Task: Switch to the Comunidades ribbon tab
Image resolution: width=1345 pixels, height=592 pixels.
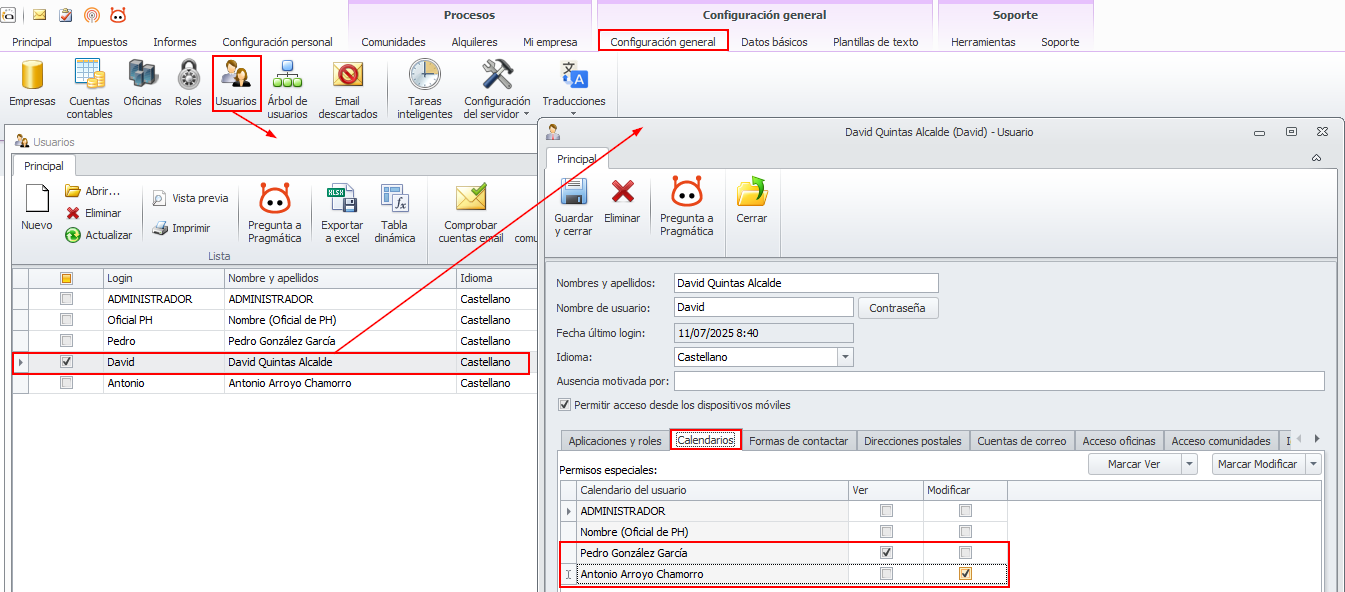Action: pyautogui.click(x=393, y=42)
